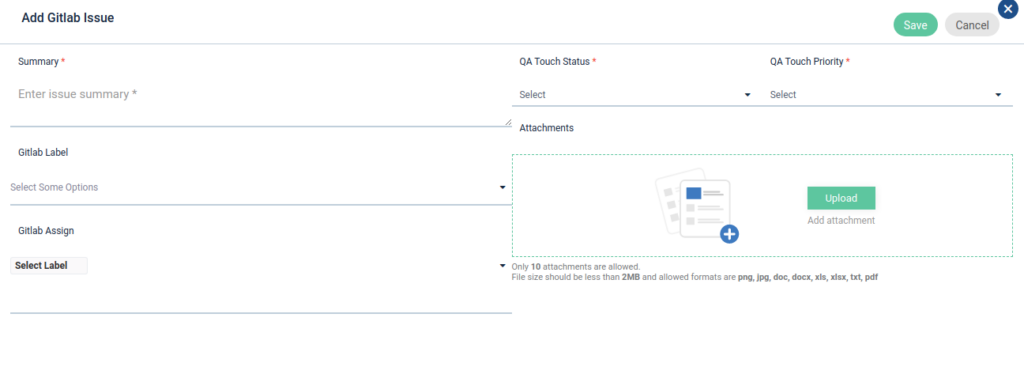
Task: Click the Add attachment text
Action: click(841, 221)
